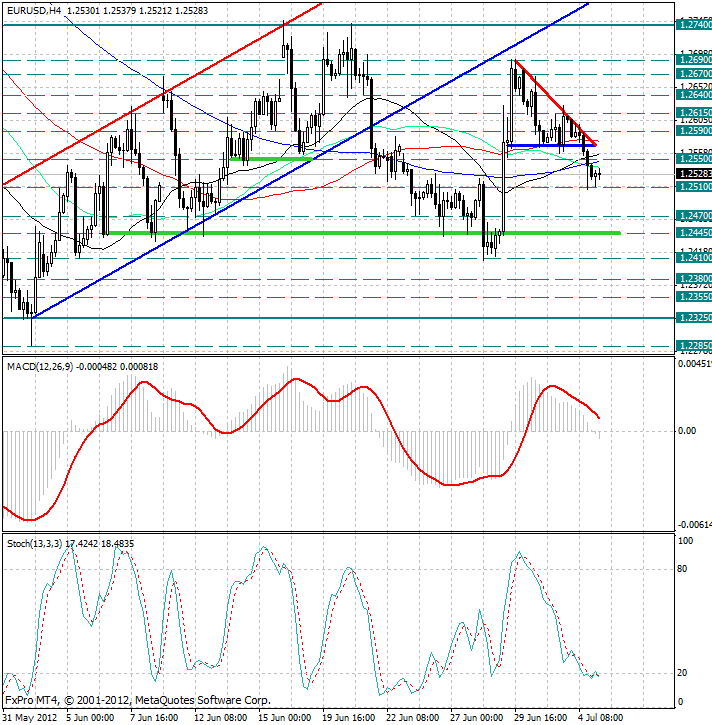712x725 pixels.
Task: Click the 1.2325 price level label
Action: [x=693, y=318]
